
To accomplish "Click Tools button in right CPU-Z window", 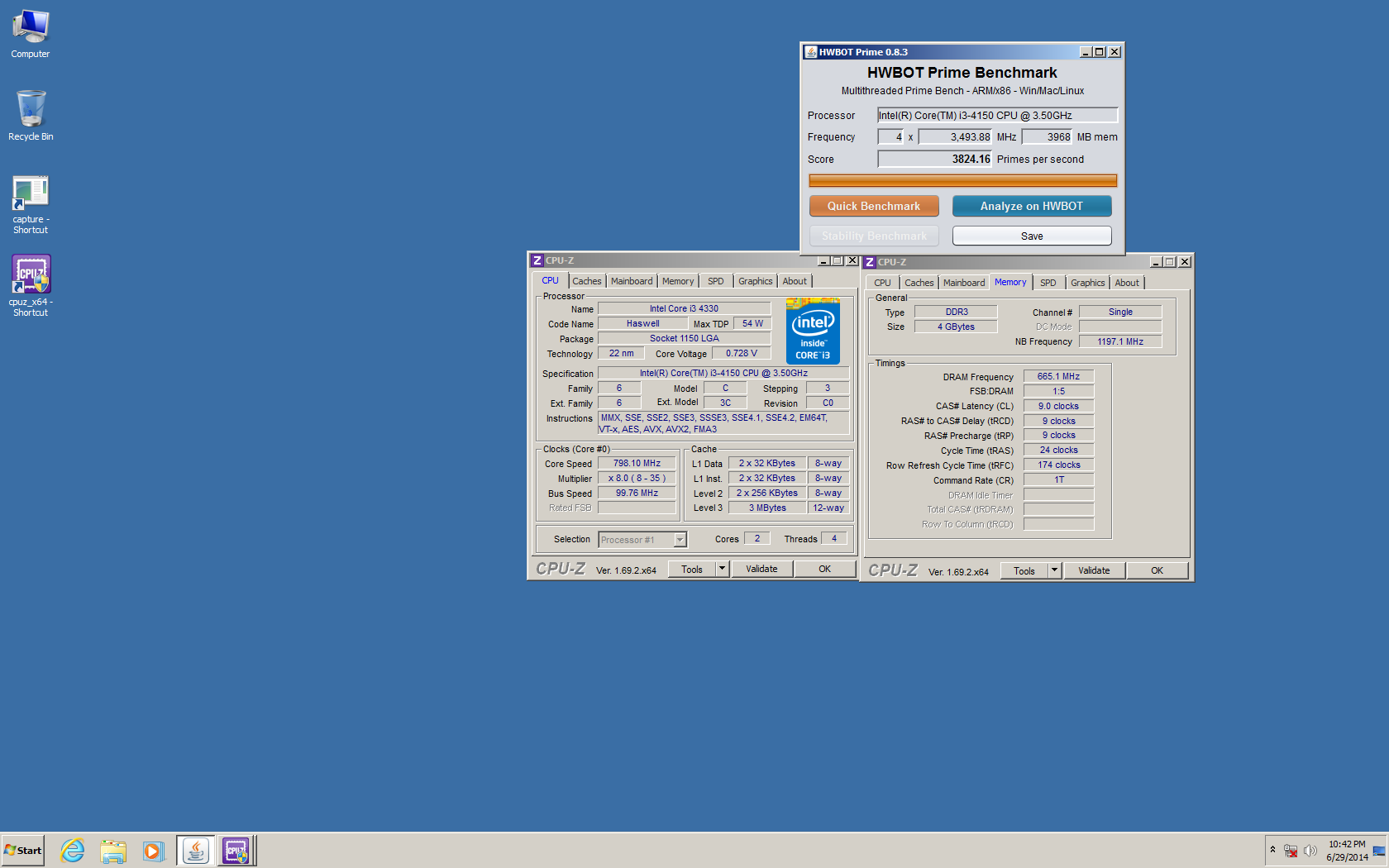I will [x=1024, y=570].
